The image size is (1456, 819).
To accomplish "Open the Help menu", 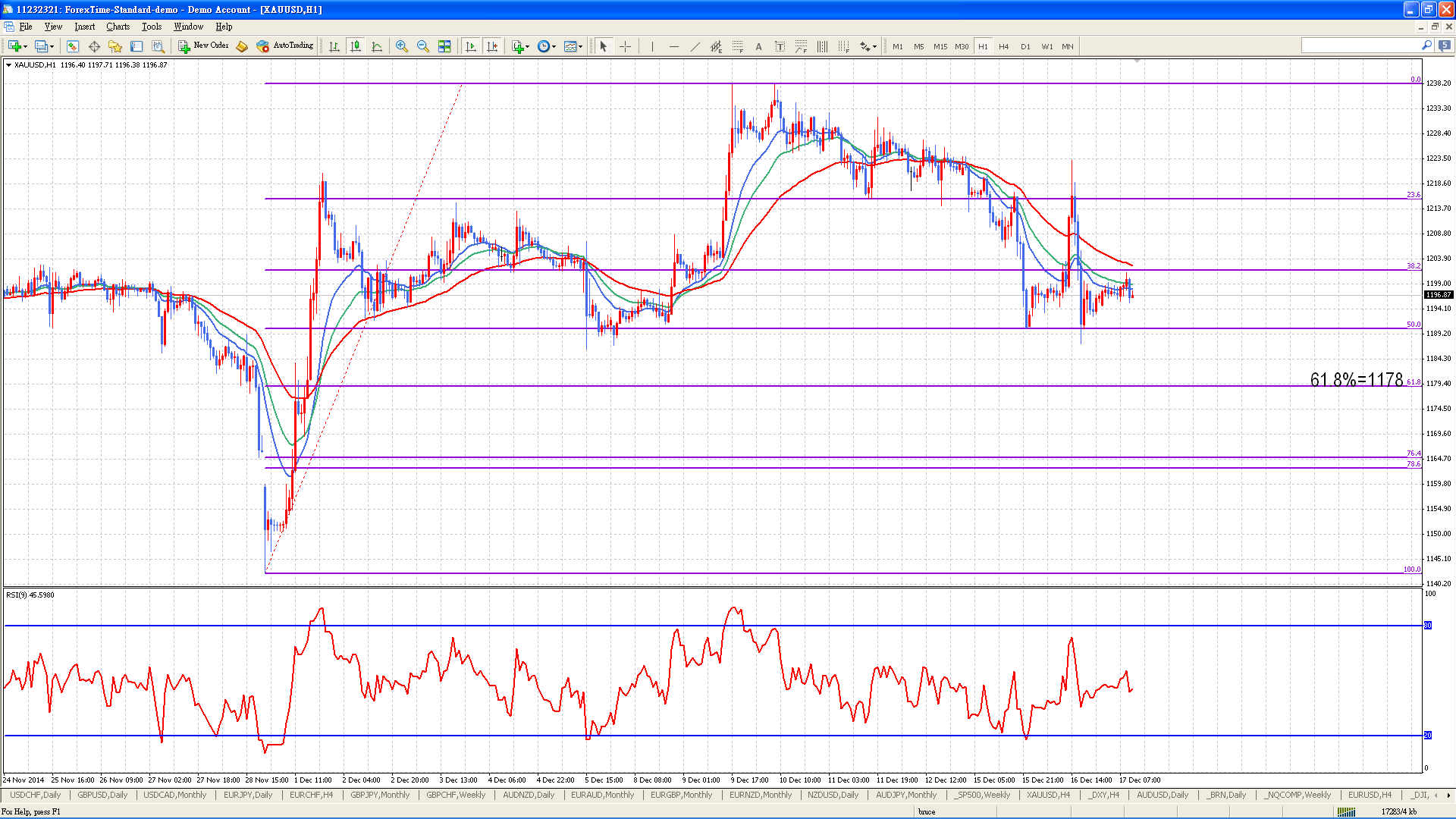I will pyautogui.click(x=224, y=27).
